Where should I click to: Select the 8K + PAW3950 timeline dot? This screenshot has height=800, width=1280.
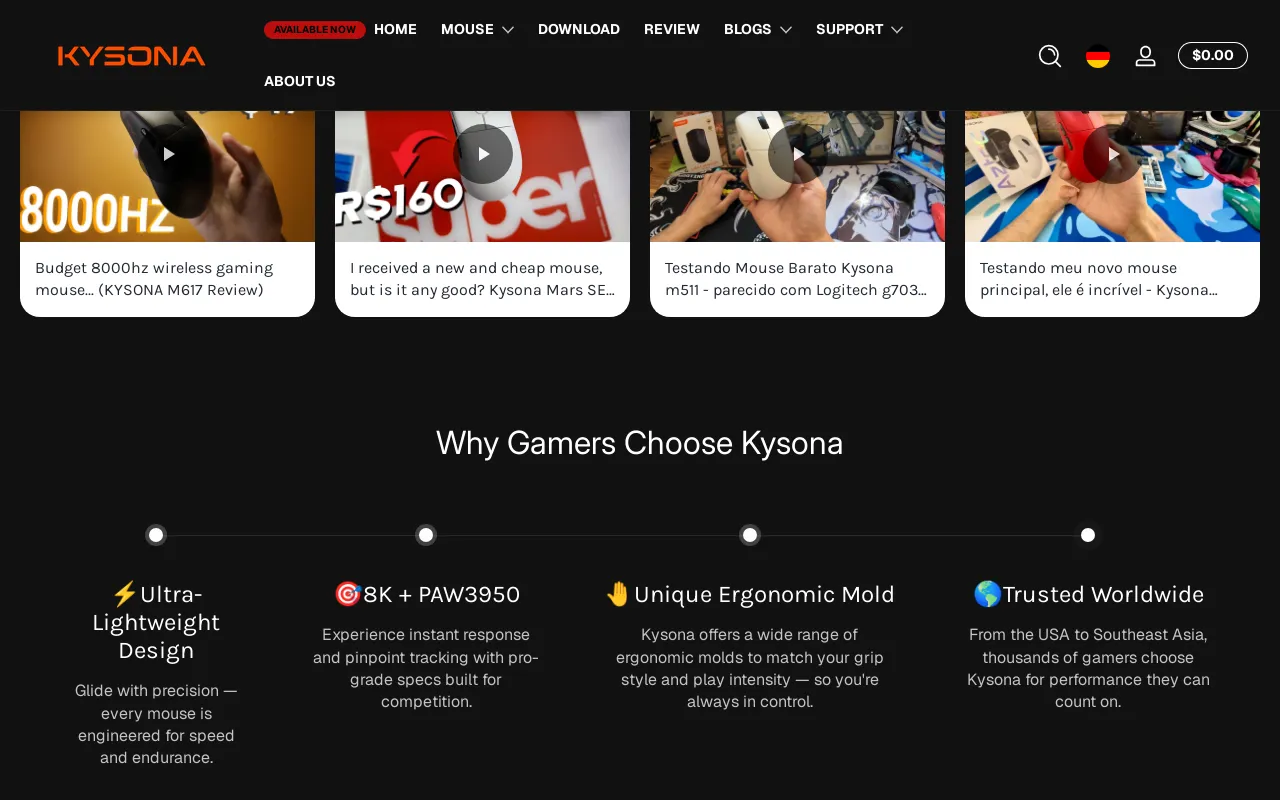pos(426,535)
